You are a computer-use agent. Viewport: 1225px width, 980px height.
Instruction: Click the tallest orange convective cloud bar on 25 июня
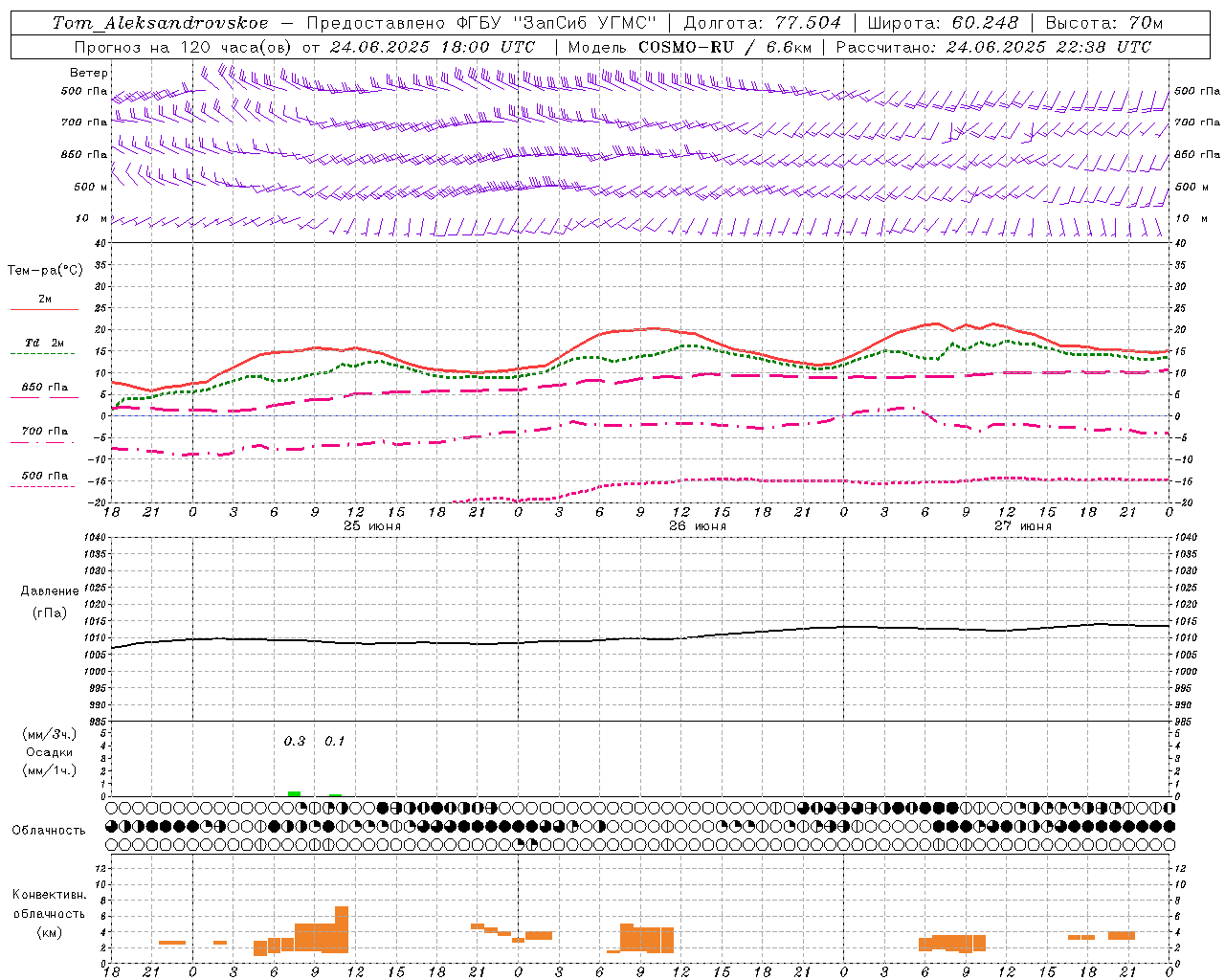342,929
